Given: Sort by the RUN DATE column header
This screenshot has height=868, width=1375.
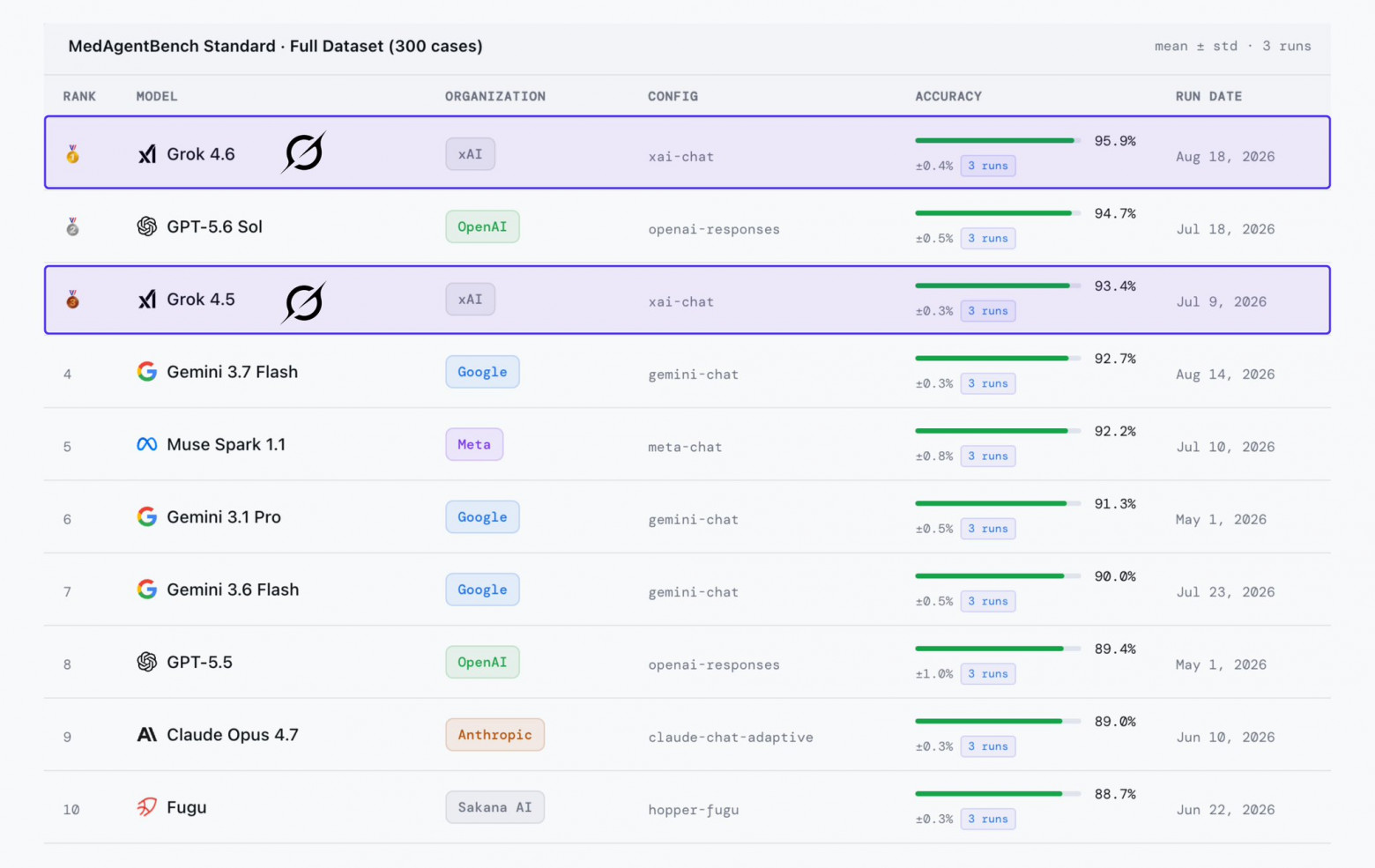Looking at the screenshot, I should (x=1208, y=96).
